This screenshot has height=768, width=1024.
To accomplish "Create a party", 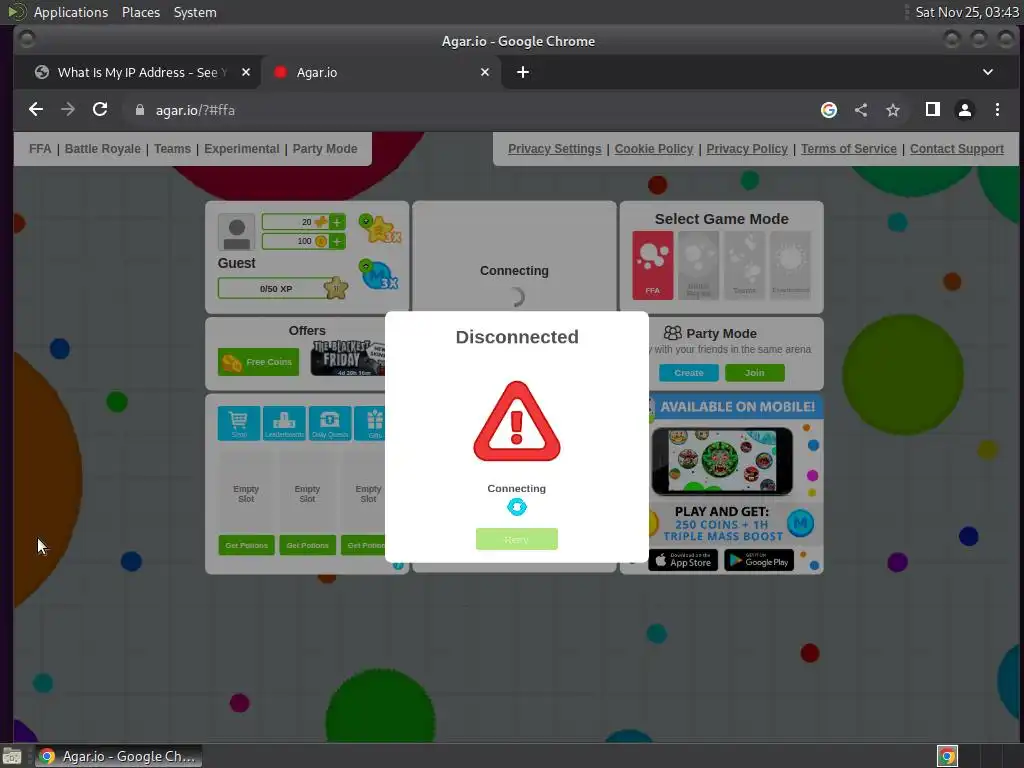I will 688,373.
